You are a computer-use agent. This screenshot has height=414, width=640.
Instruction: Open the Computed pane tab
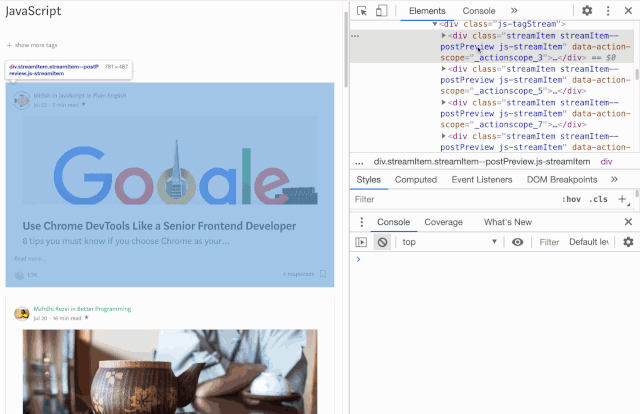point(416,180)
